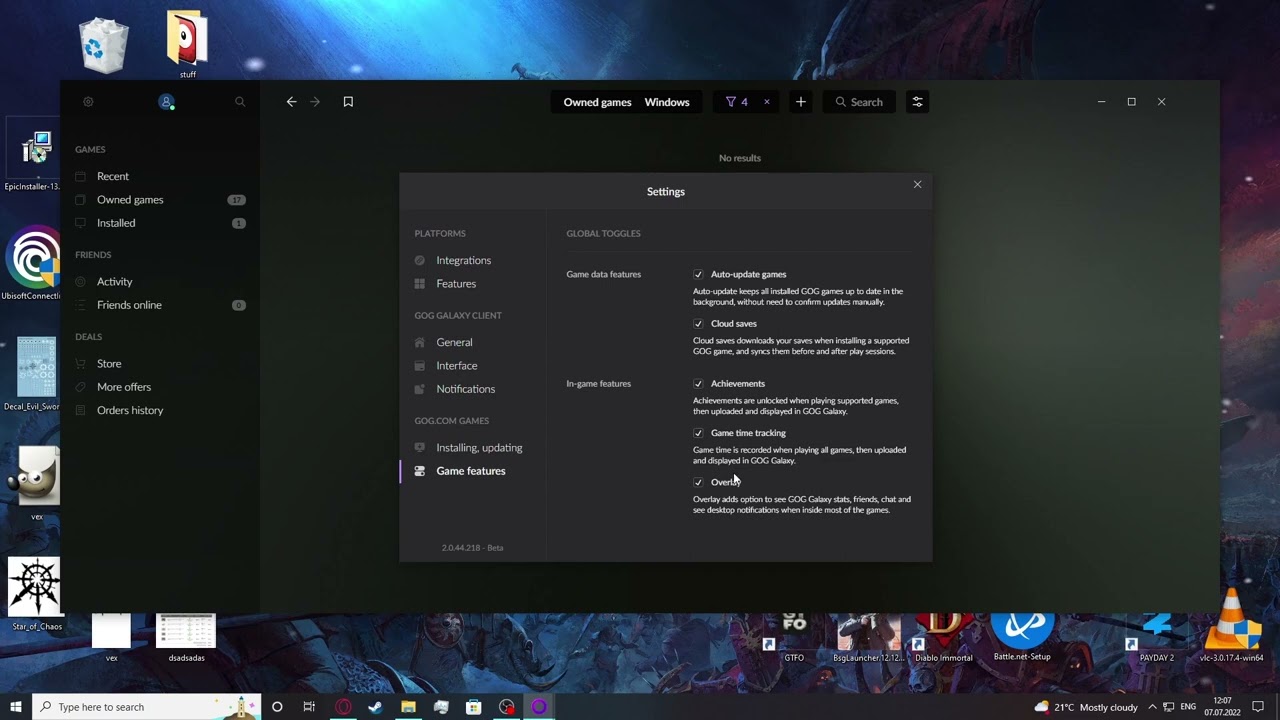Toggle Overlay checkbox
The image size is (1280, 720).
(698, 482)
